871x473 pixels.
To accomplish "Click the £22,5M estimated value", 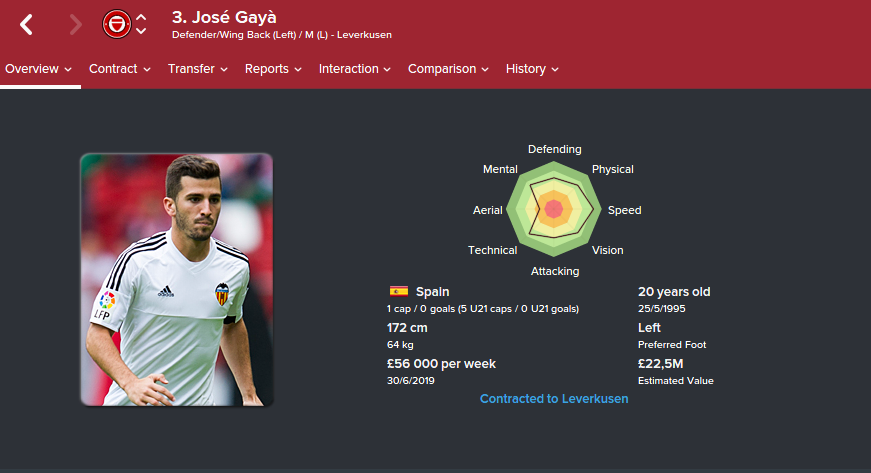I will [x=660, y=364].
